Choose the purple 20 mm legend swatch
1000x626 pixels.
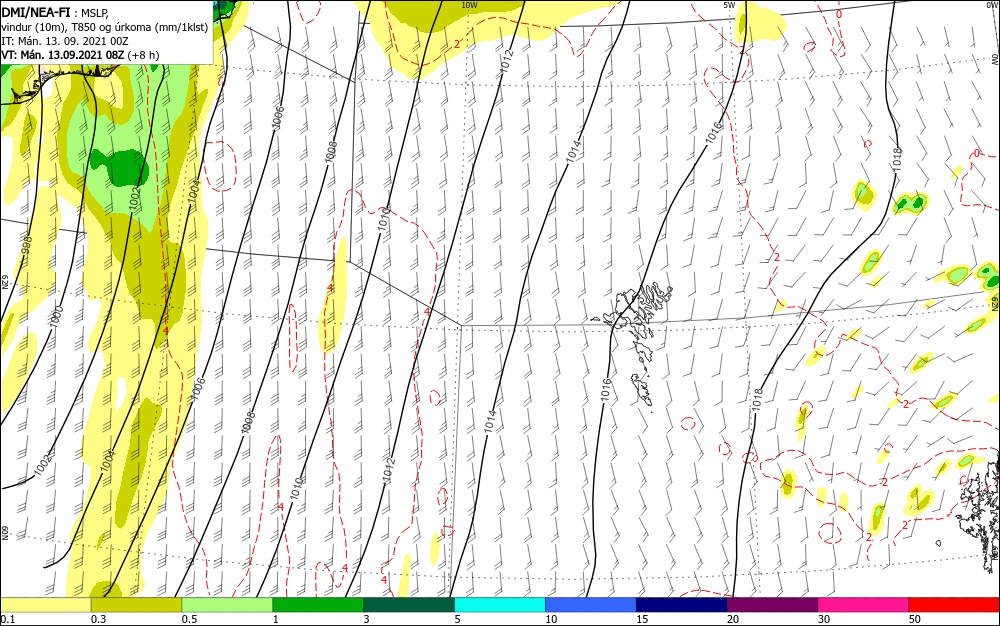772,606
